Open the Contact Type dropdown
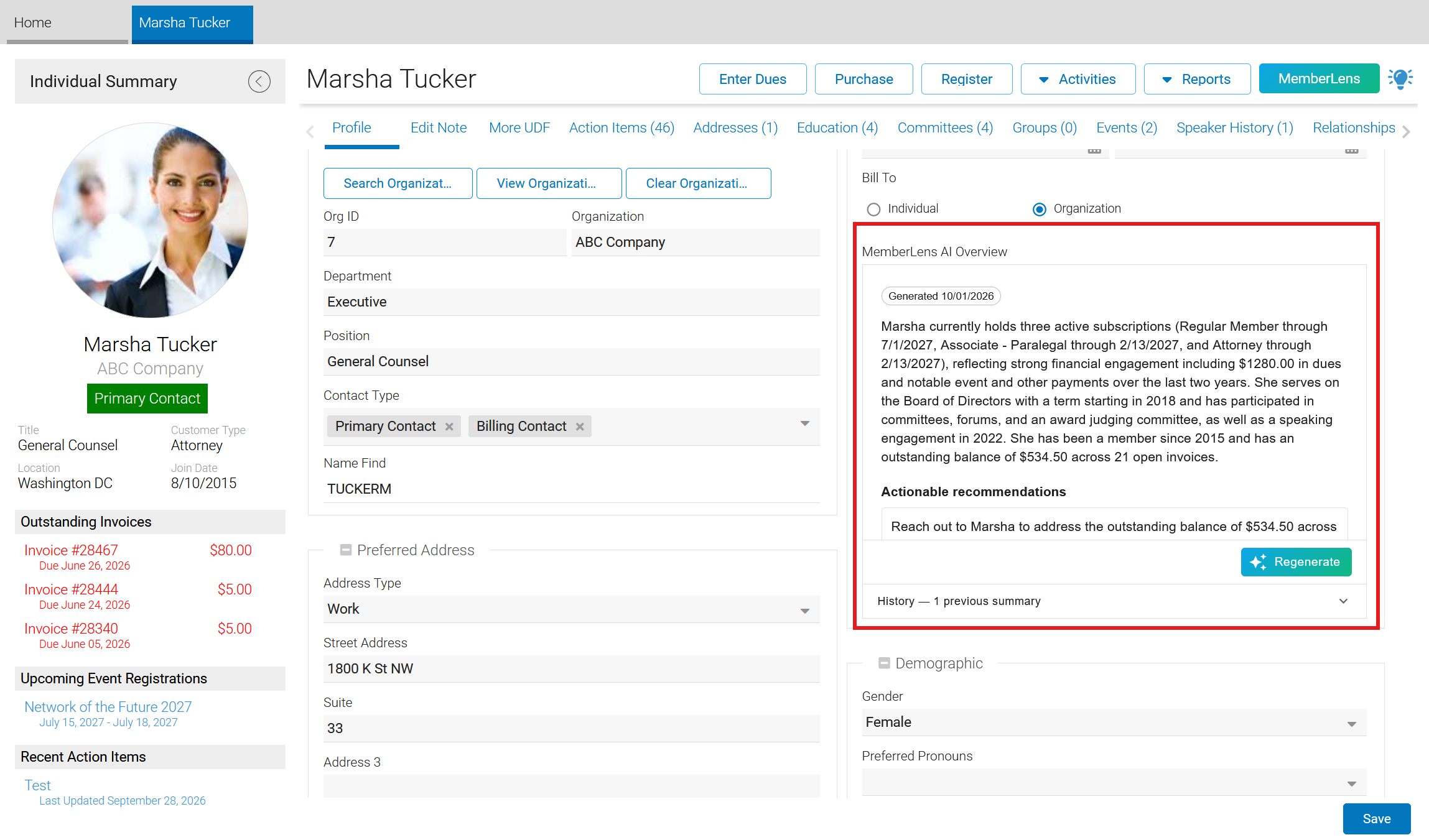Viewport: 1429px width, 840px height. pos(804,423)
